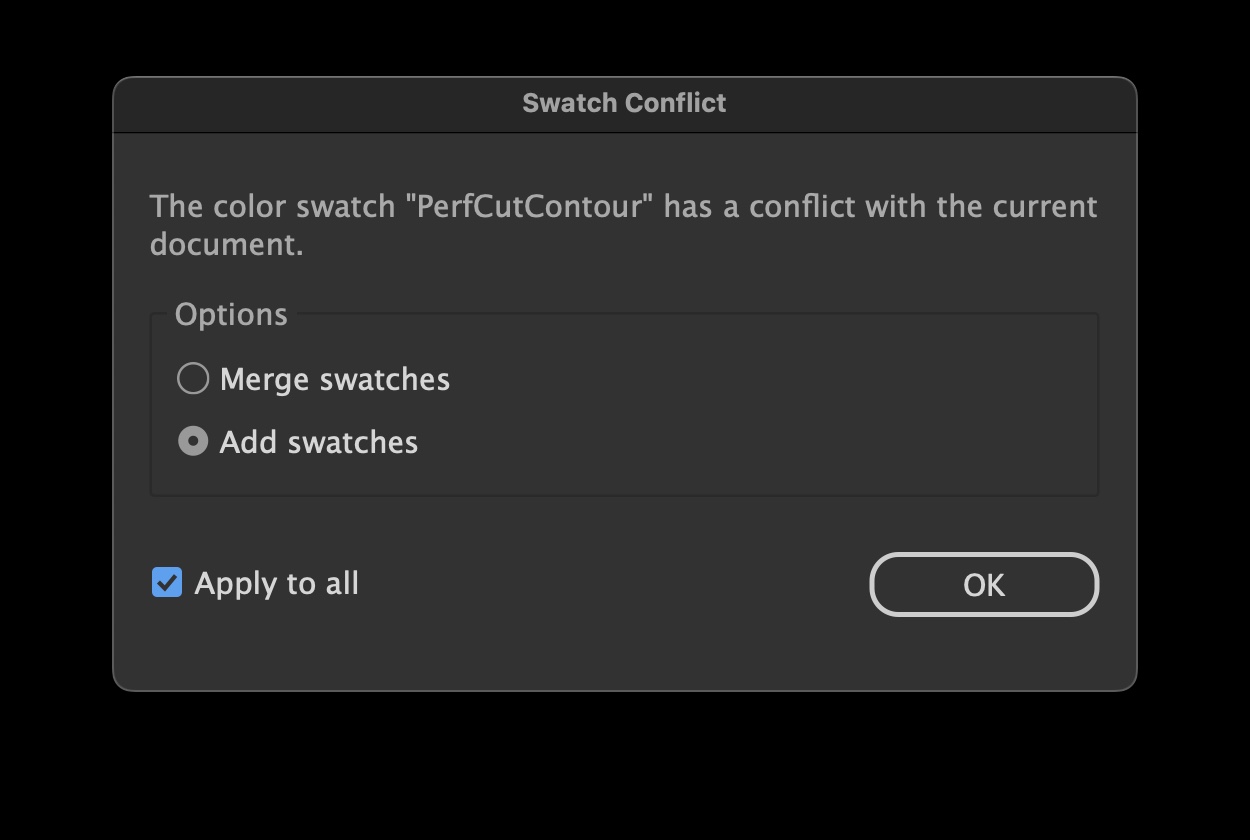Click the filled radio beside Add swatches

pyautogui.click(x=193, y=441)
